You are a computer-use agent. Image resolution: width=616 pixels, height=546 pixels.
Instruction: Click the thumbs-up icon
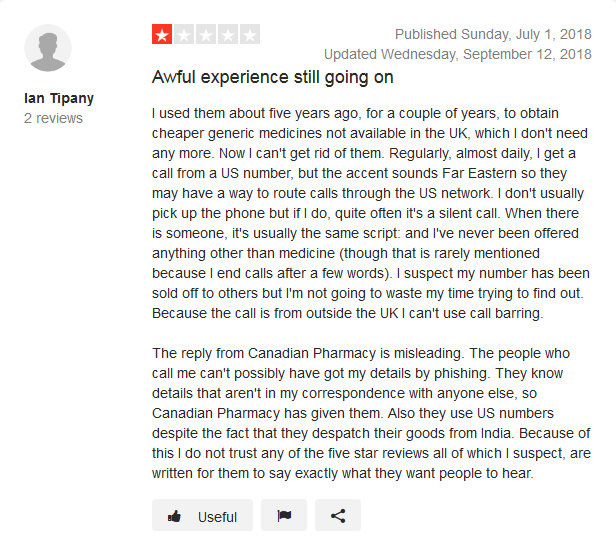[174, 516]
